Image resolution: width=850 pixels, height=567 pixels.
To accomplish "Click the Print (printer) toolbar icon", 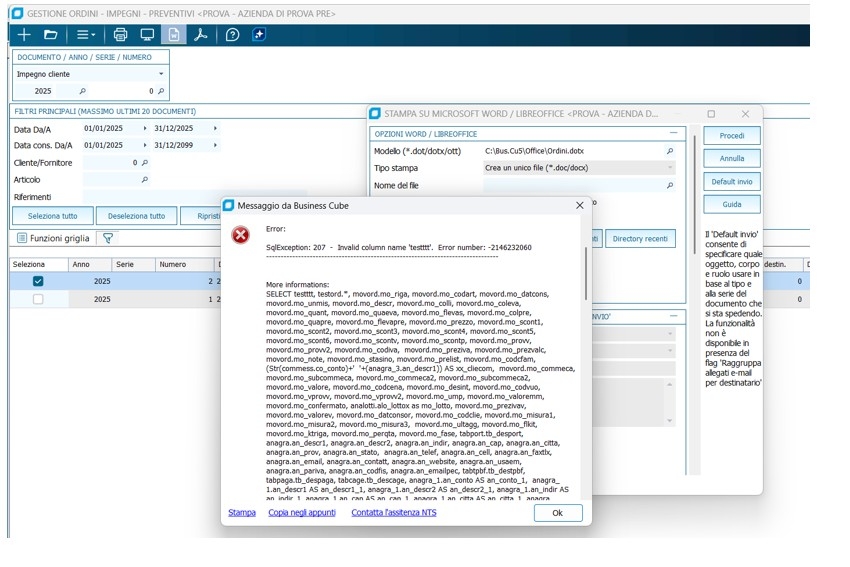I will pyautogui.click(x=120, y=35).
